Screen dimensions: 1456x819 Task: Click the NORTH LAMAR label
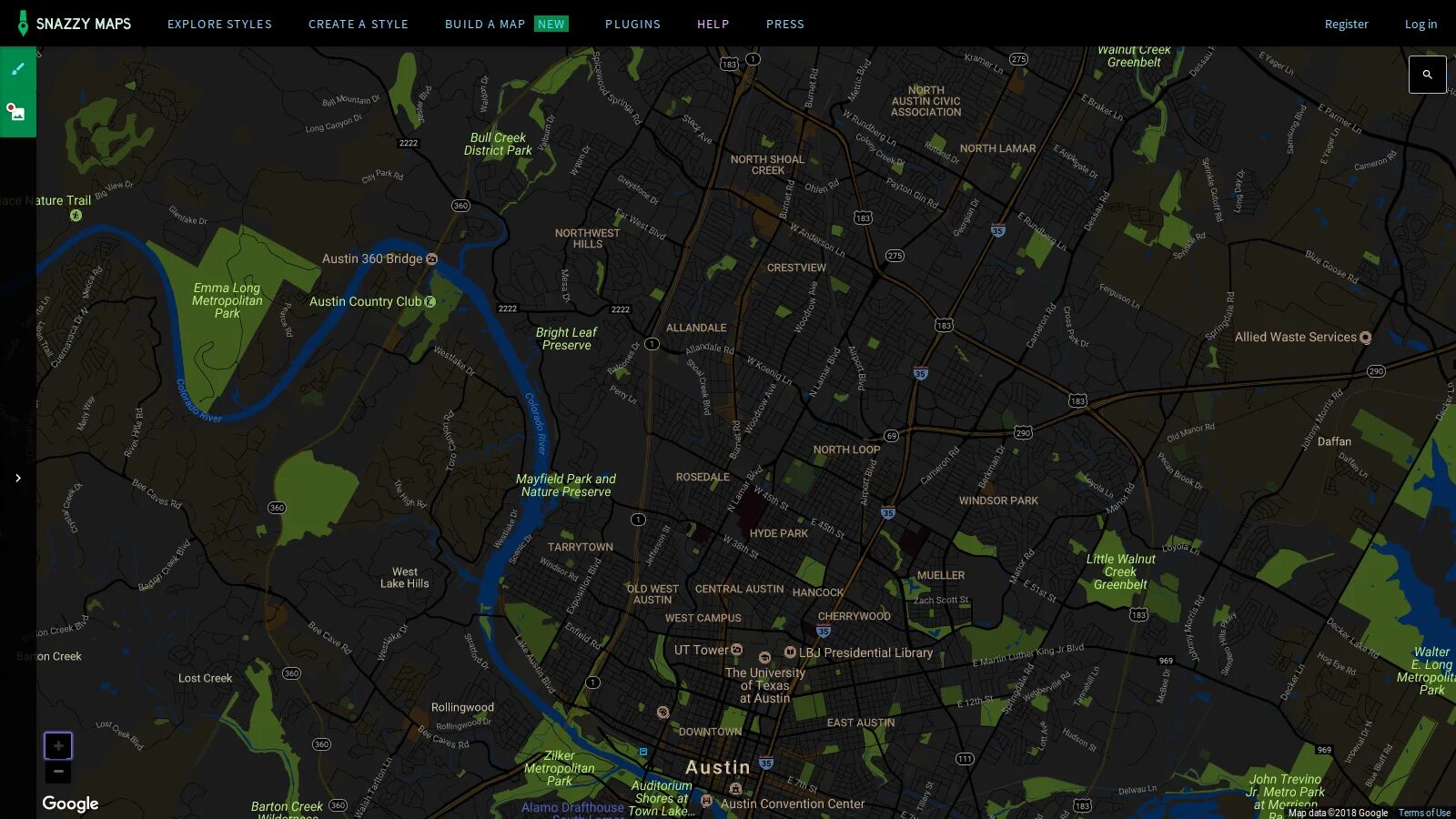[997, 148]
